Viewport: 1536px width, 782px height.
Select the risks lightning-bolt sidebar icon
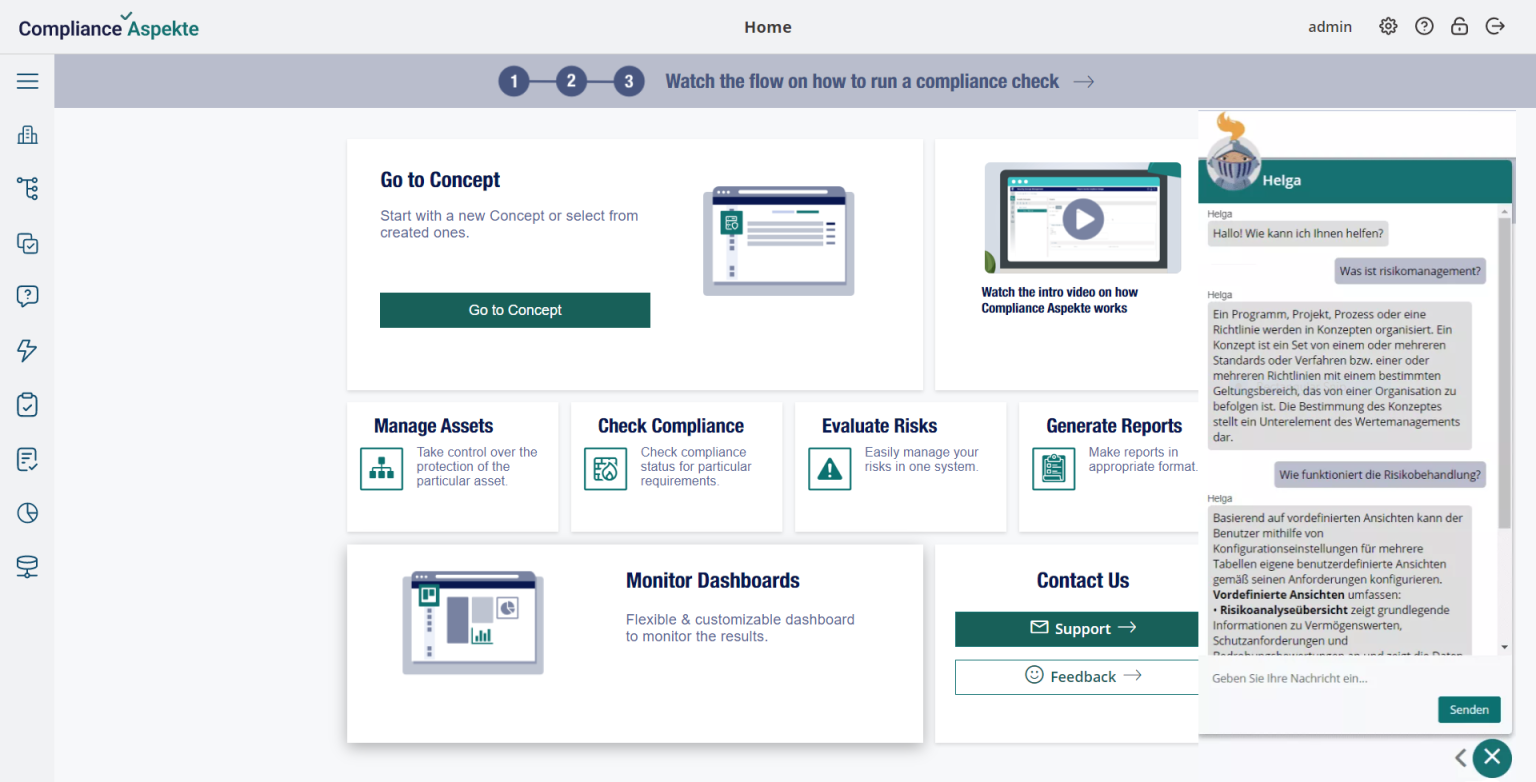tap(27, 350)
